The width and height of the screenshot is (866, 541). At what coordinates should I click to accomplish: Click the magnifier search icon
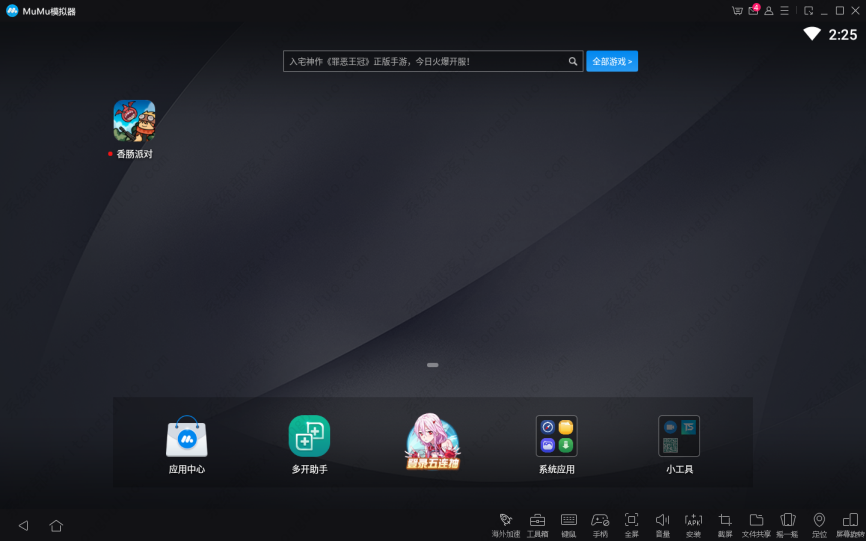(x=573, y=61)
